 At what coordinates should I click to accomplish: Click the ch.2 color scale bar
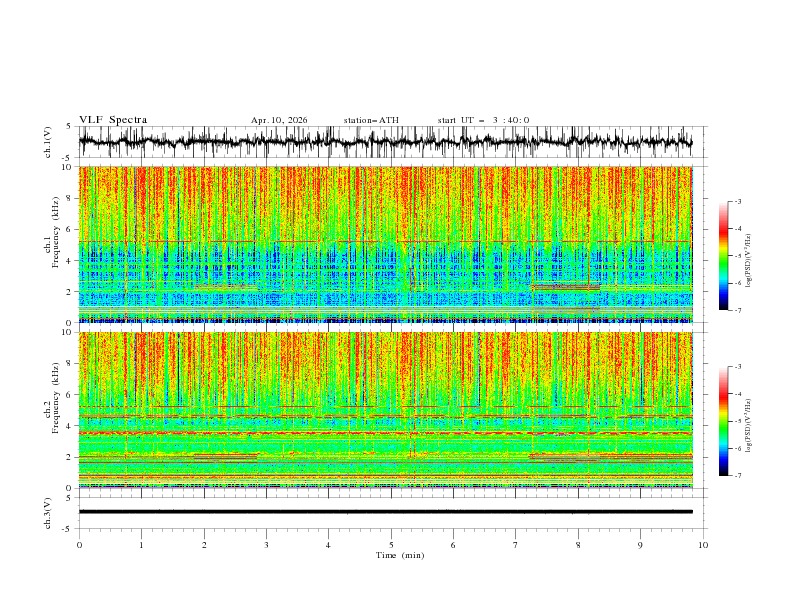pyautogui.click(x=723, y=421)
